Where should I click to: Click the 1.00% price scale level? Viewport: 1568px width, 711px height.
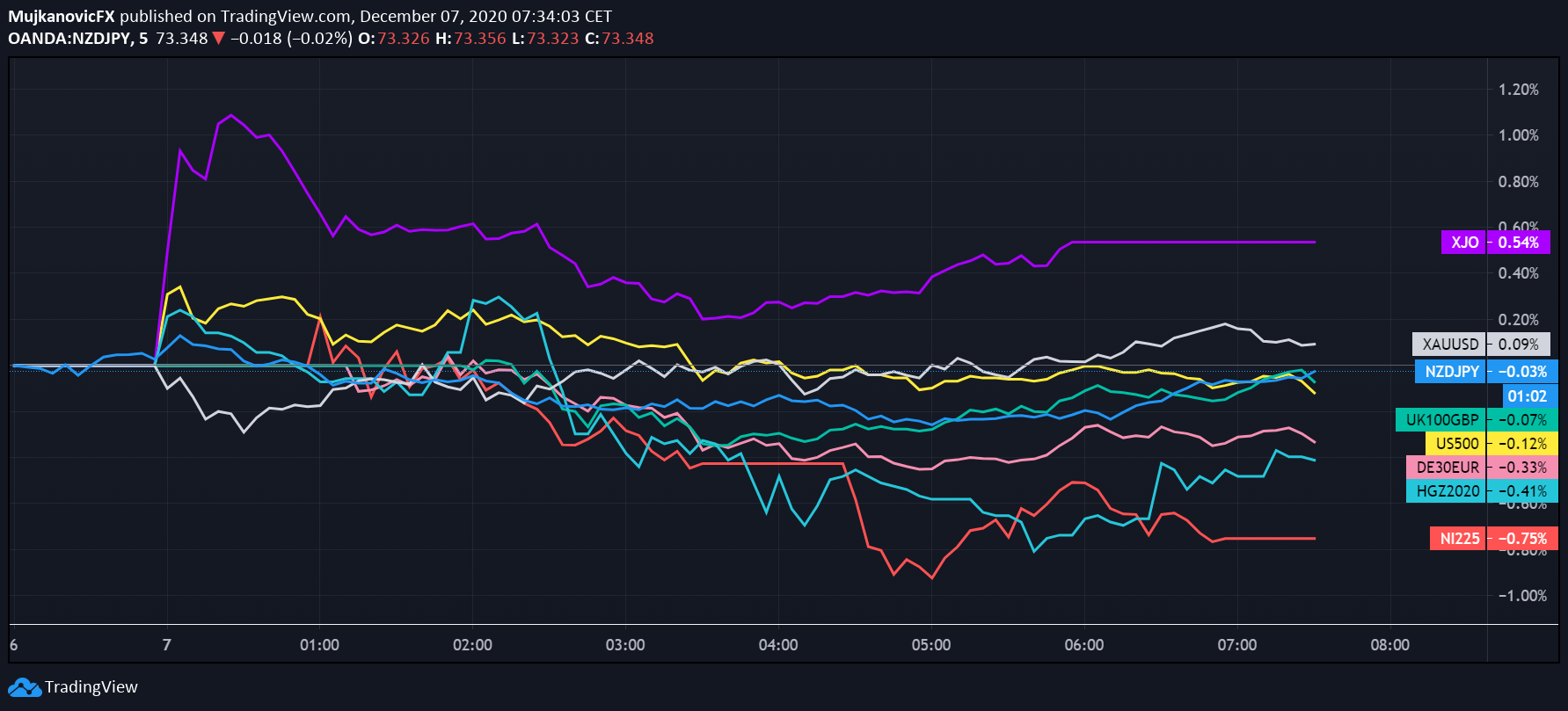[1519, 135]
